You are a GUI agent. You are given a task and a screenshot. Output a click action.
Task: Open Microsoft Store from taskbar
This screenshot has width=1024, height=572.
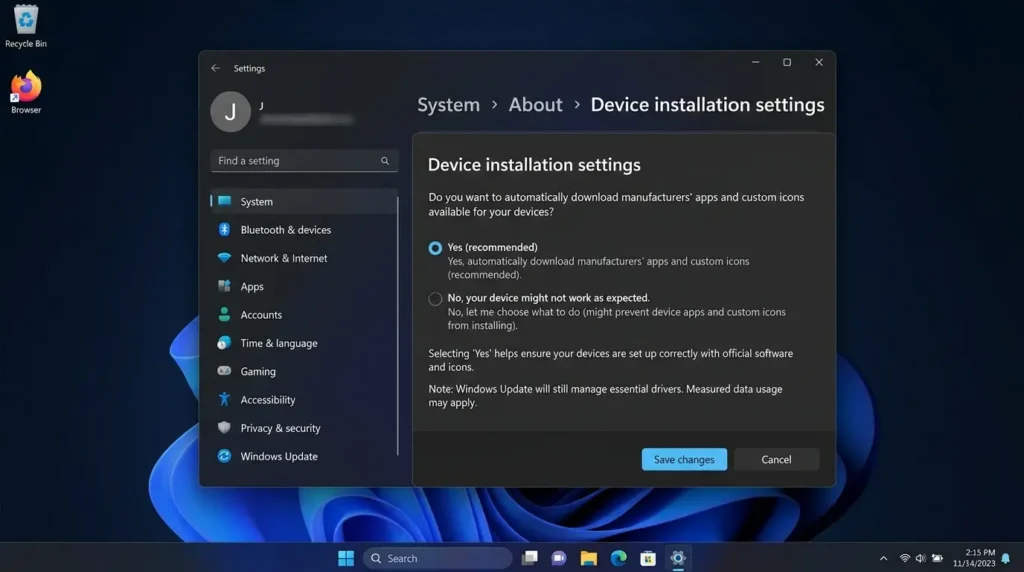tap(648, 558)
